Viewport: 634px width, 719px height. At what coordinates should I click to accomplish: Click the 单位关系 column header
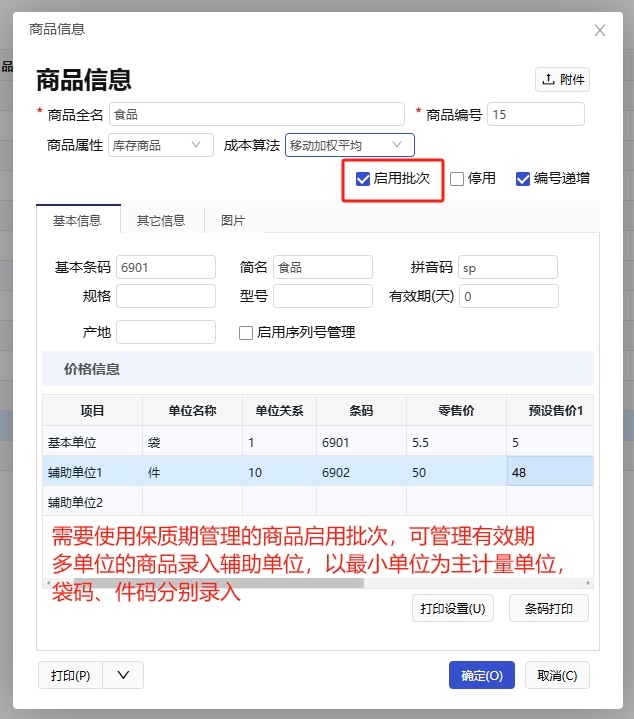(x=279, y=410)
